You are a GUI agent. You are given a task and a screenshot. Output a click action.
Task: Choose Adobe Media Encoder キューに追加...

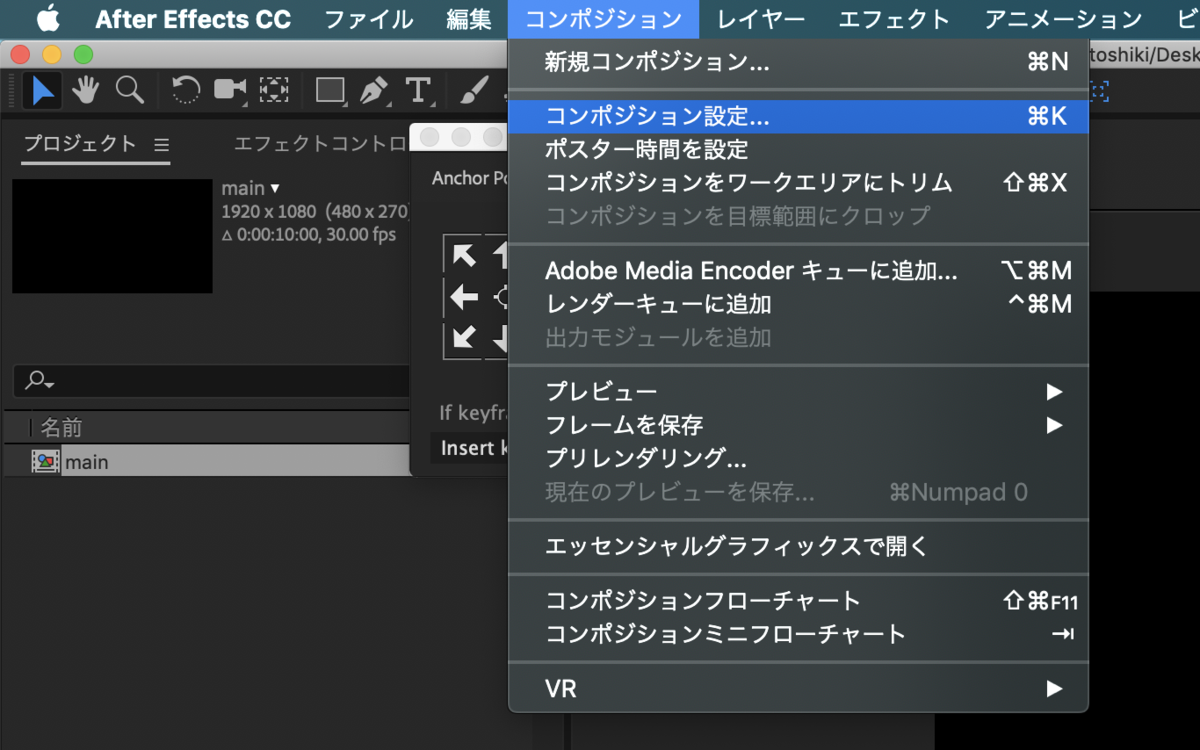(798, 271)
